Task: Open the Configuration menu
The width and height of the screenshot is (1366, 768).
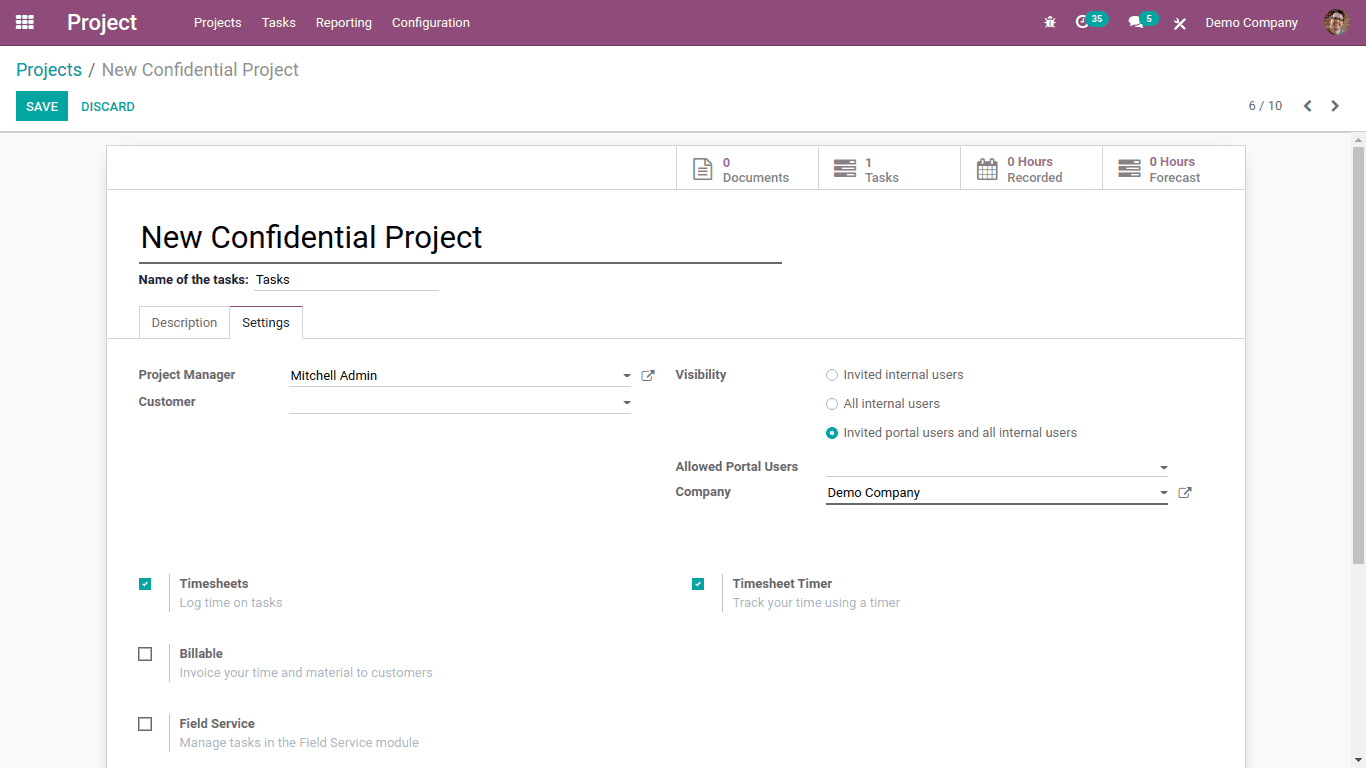Action: [431, 22]
